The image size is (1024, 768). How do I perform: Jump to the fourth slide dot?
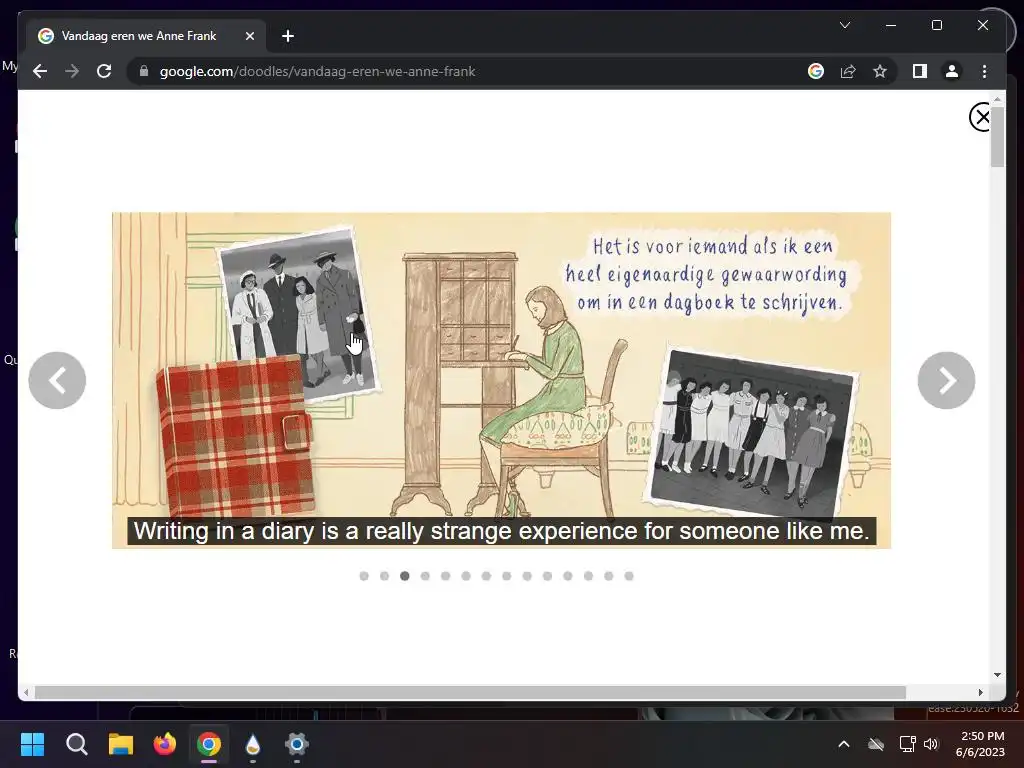click(x=425, y=576)
